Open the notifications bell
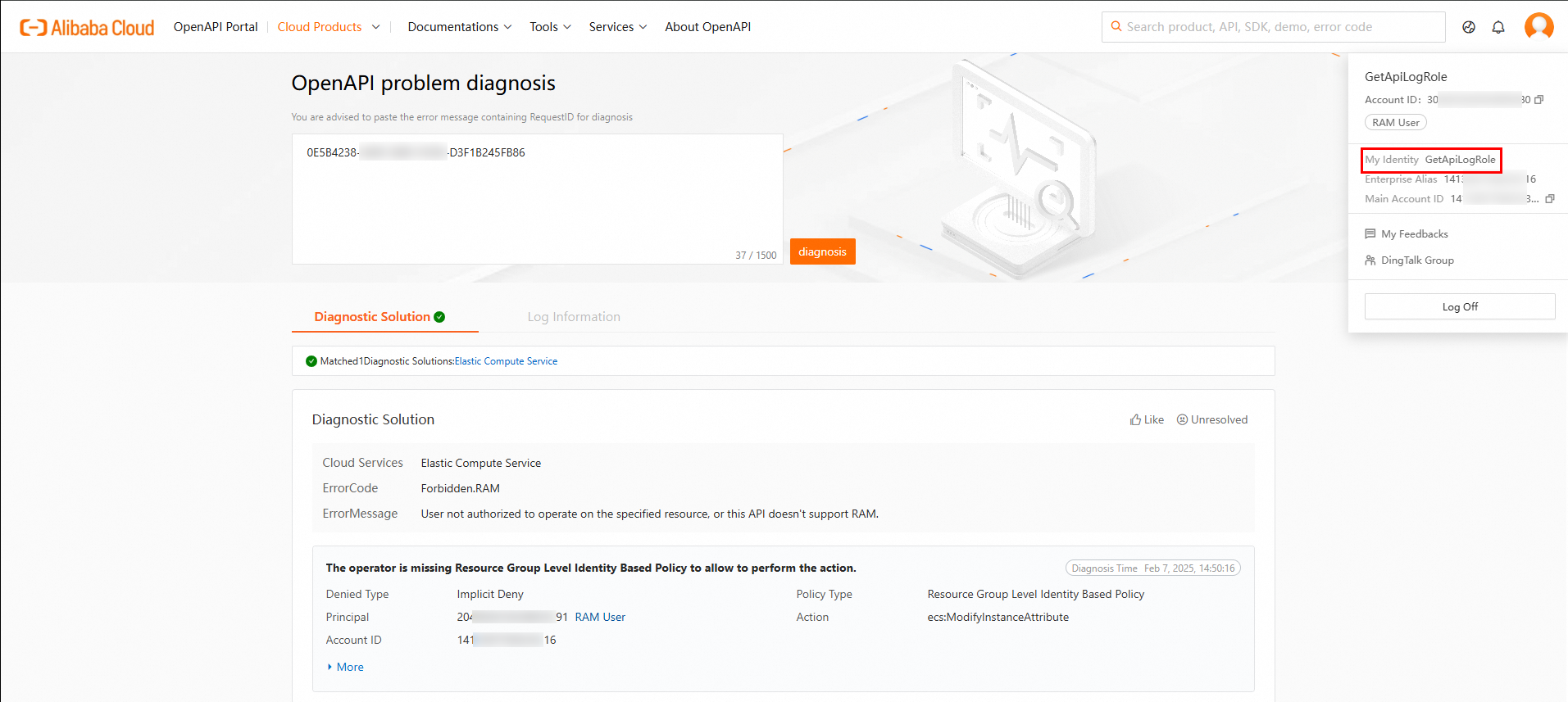The height and width of the screenshot is (702, 1568). coord(1498,27)
